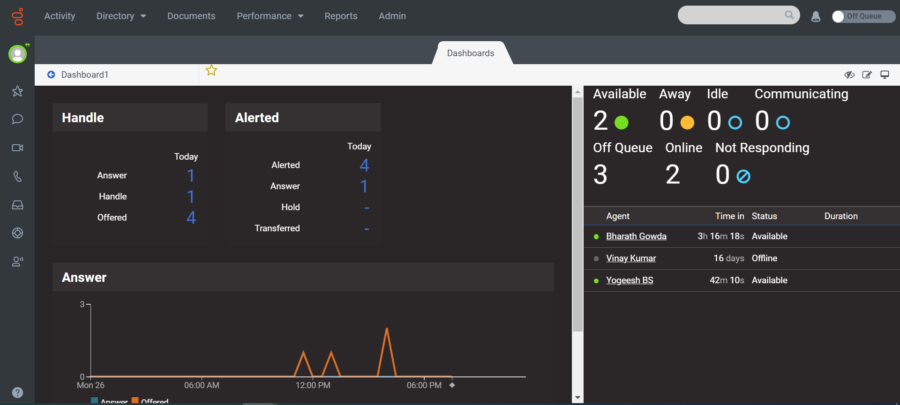
Task: Click the Communicating status circle
Action: pos(783,122)
